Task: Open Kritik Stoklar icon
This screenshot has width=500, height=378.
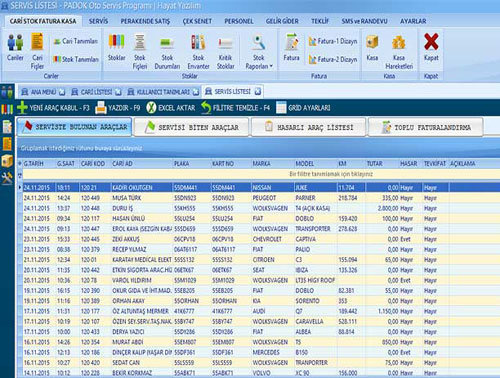Action: tap(226, 51)
